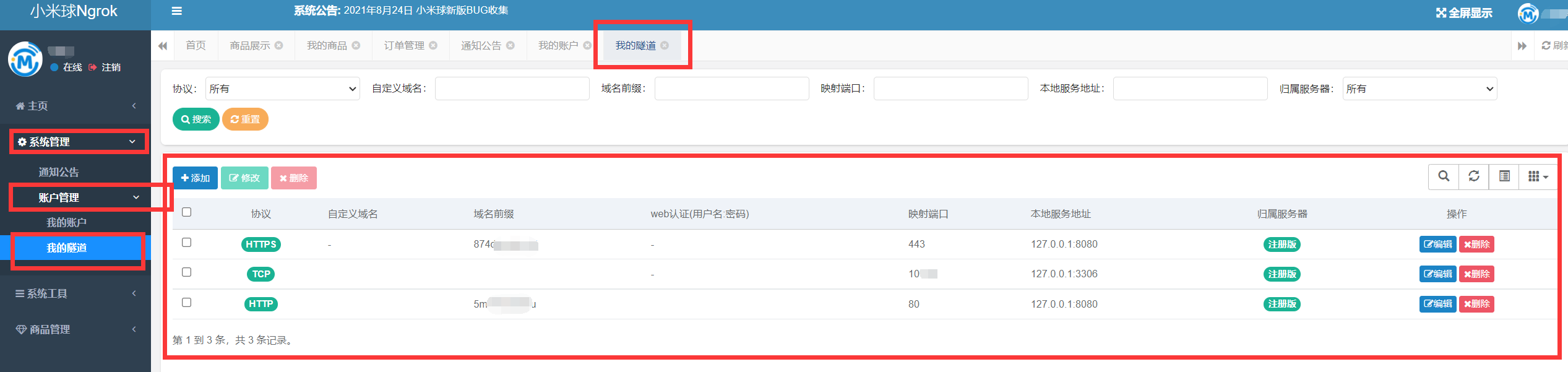The width and height of the screenshot is (1568, 372).
Task: Open 我的账户 in sidebar
Action: pos(66,222)
